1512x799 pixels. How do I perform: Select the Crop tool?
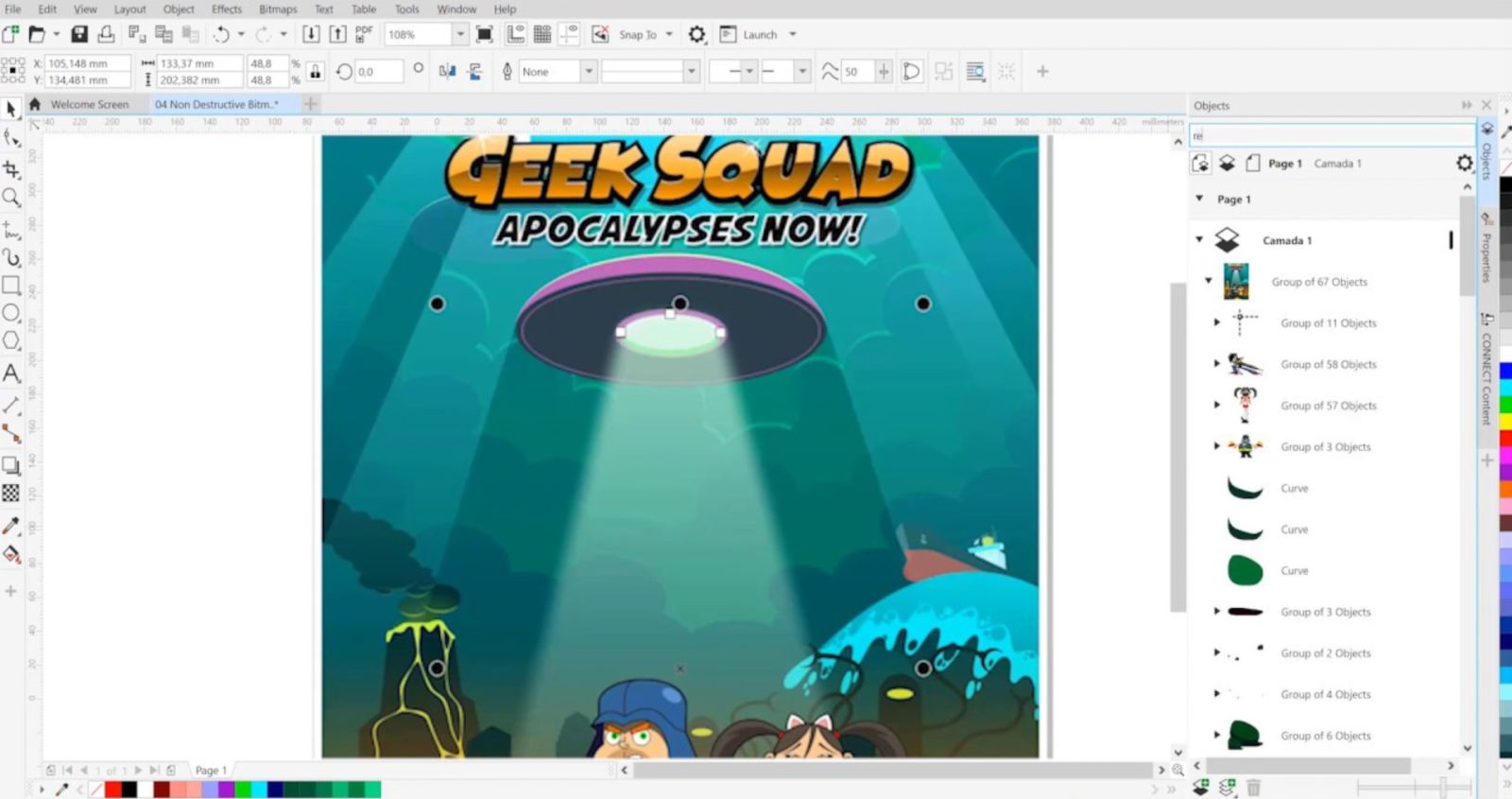click(x=11, y=169)
